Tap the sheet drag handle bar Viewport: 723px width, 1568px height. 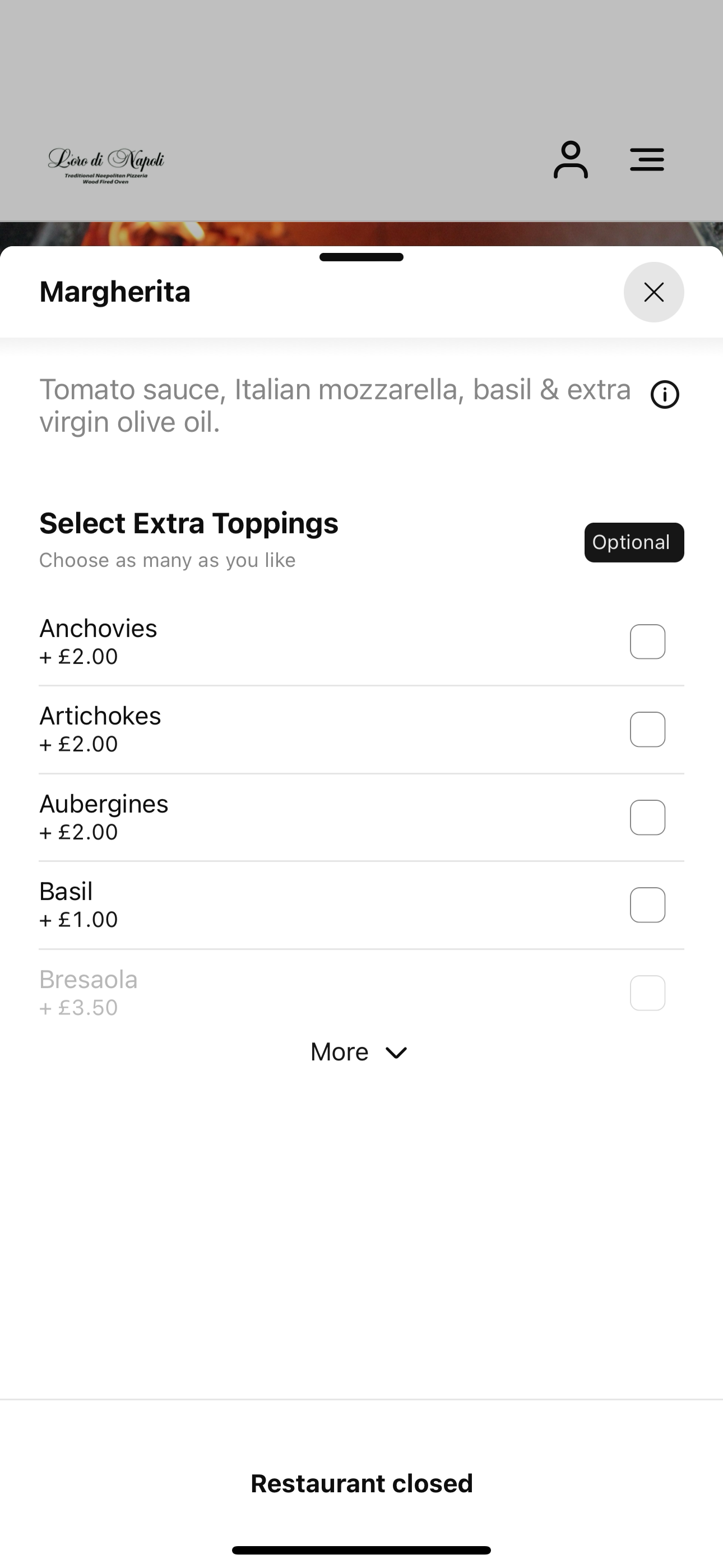tap(361, 257)
